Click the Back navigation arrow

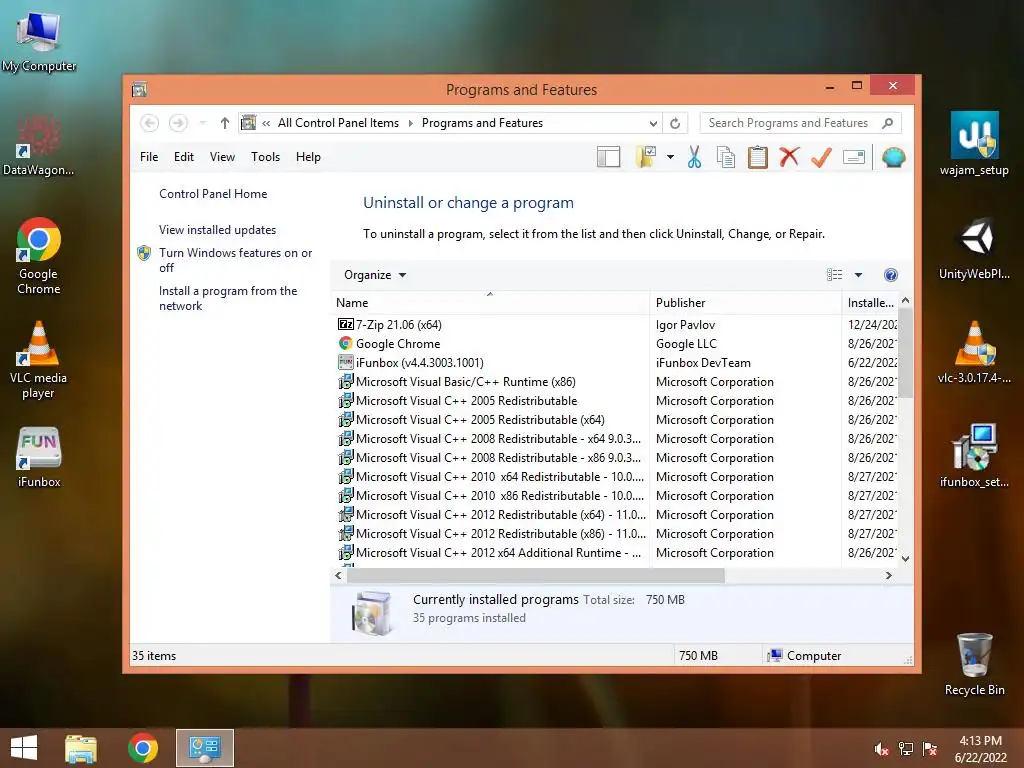coord(150,123)
